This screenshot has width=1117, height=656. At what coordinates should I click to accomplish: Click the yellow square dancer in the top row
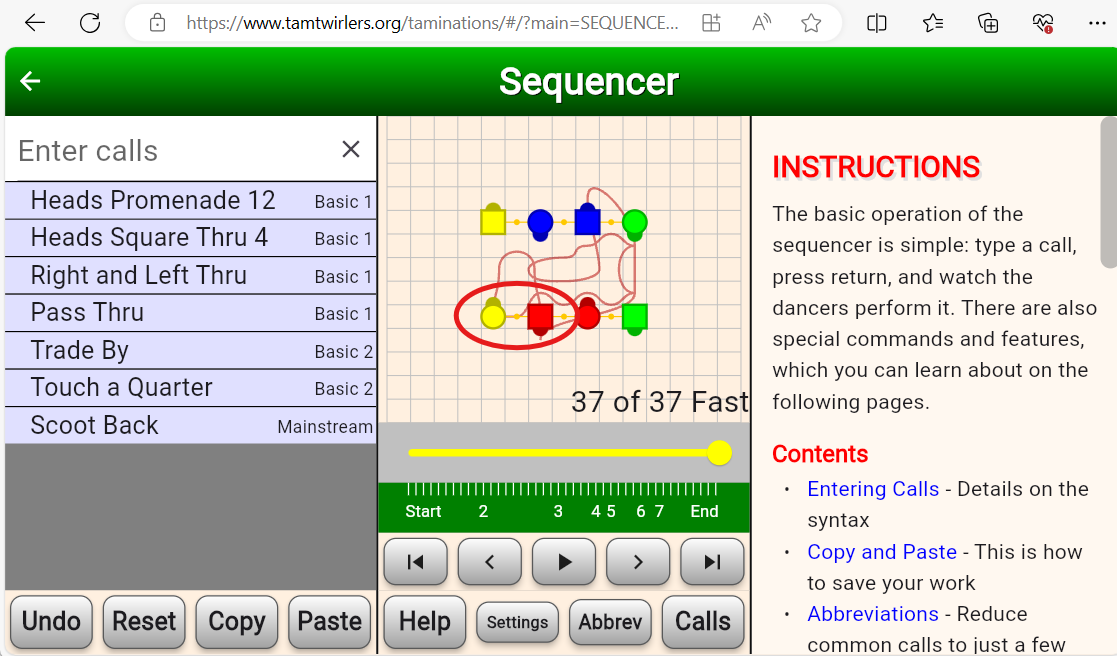493,220
